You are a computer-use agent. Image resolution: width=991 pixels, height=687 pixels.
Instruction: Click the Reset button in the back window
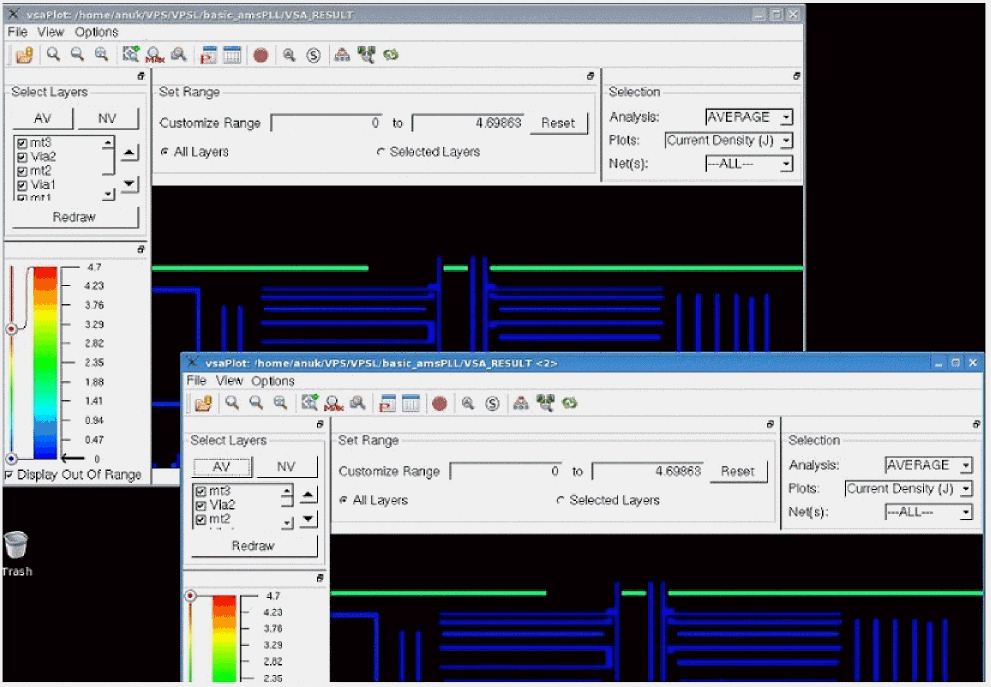pos(558,123)
